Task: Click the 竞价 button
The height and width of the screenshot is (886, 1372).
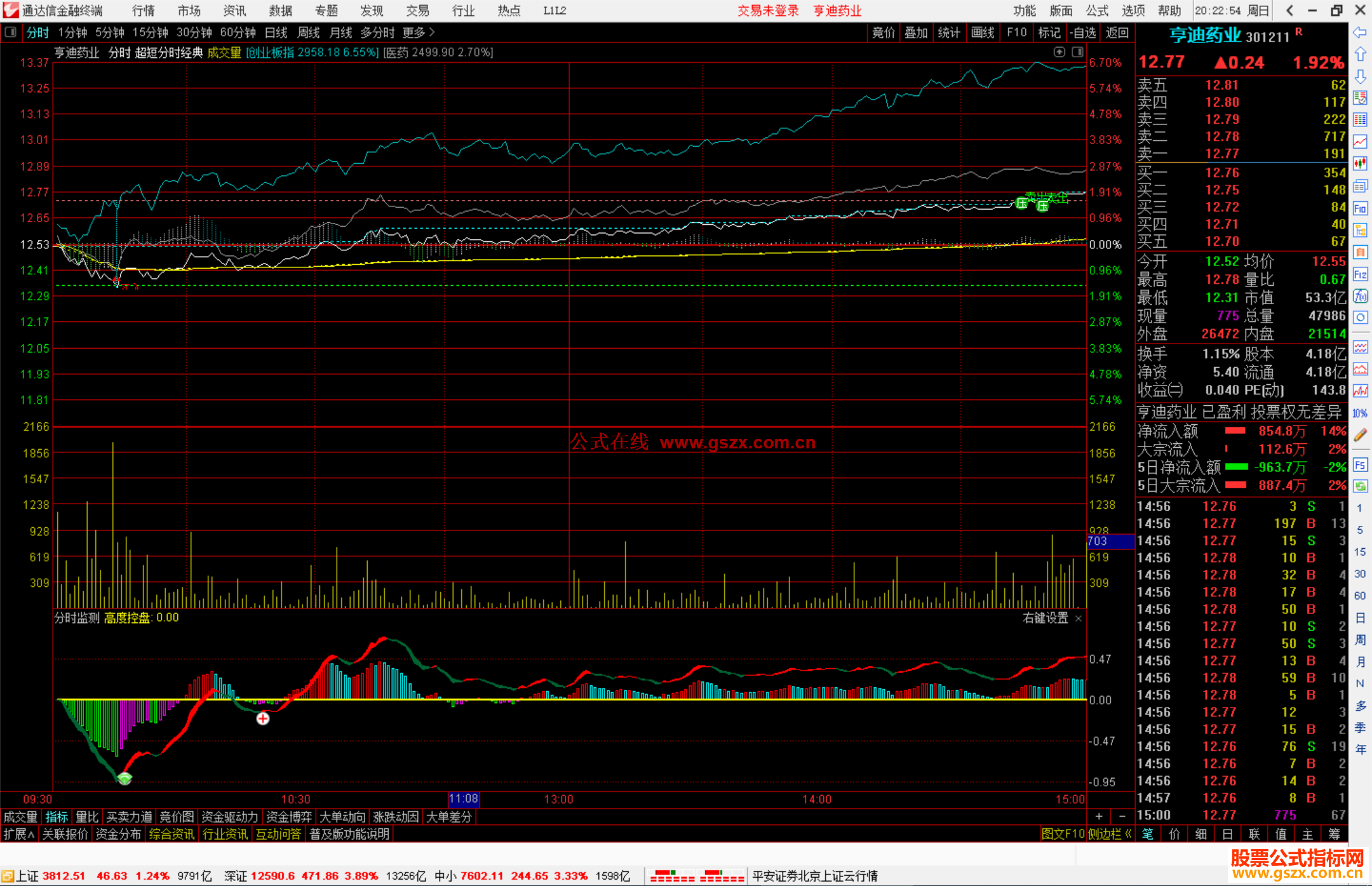Action: (x=883, y=32)
